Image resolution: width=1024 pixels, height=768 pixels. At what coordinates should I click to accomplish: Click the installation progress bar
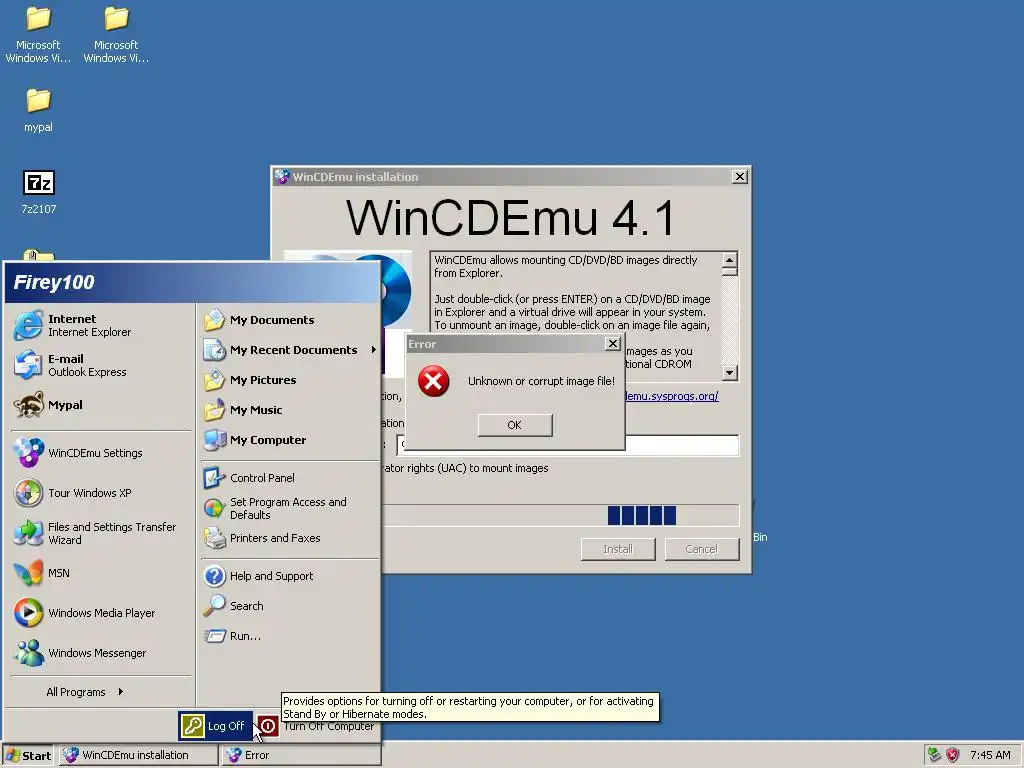click(x=560, y=515)
